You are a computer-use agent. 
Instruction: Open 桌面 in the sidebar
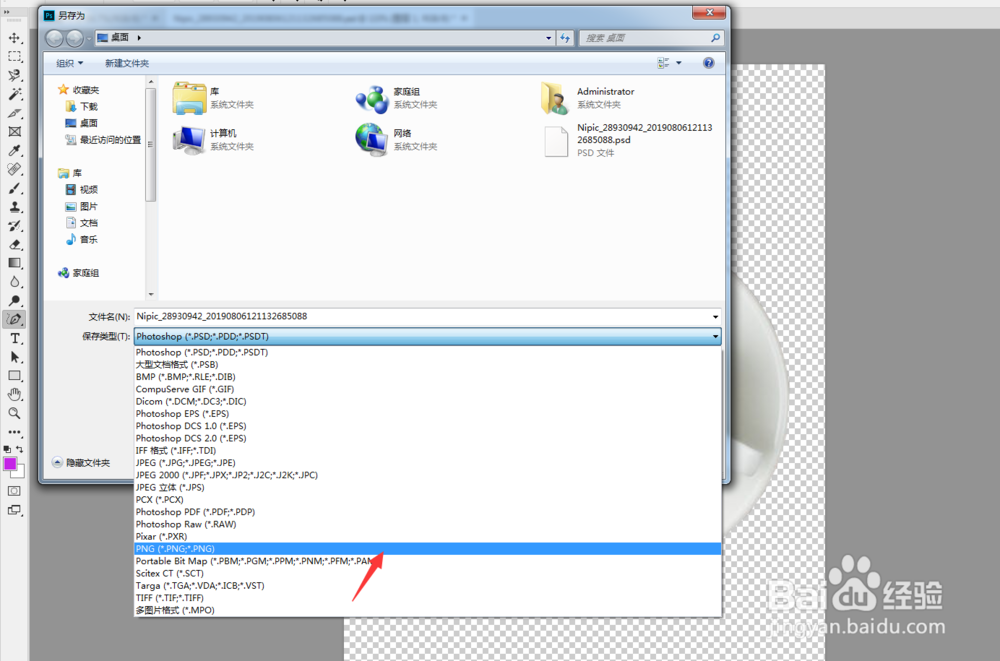point(82,123)
